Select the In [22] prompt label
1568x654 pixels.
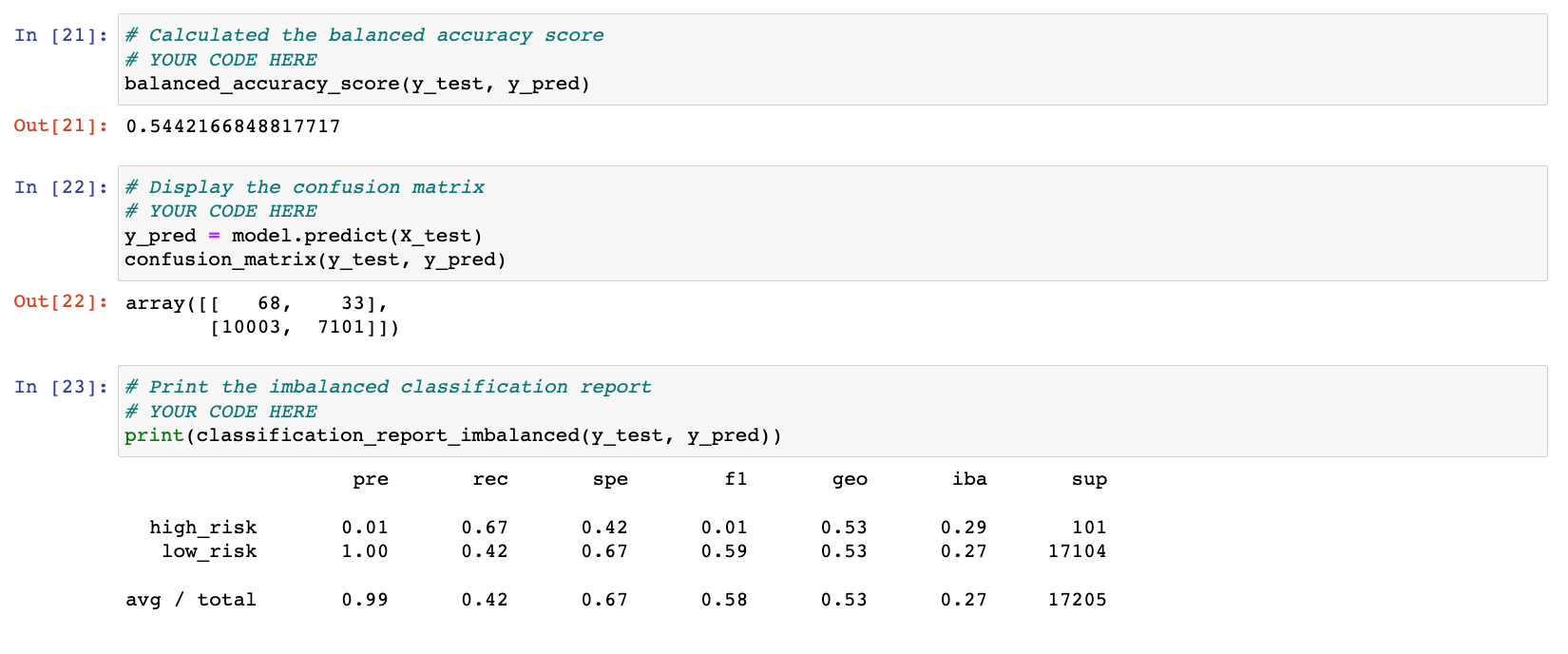click(x=61, y=187)
